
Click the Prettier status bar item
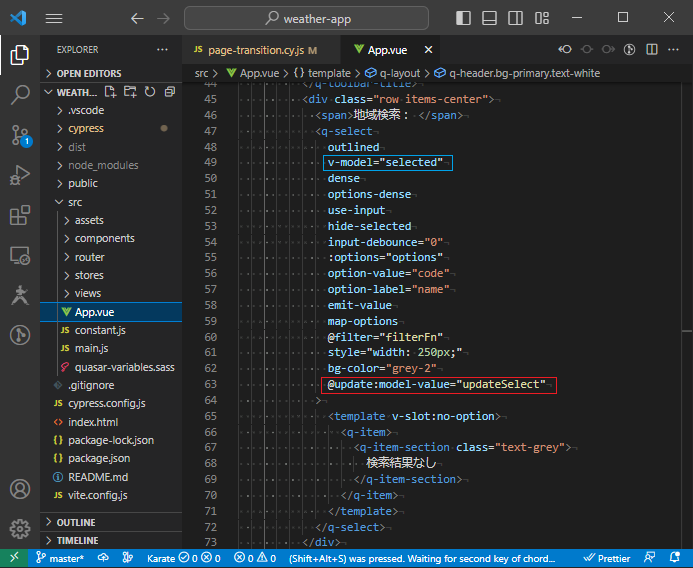(x=607, y=558)
